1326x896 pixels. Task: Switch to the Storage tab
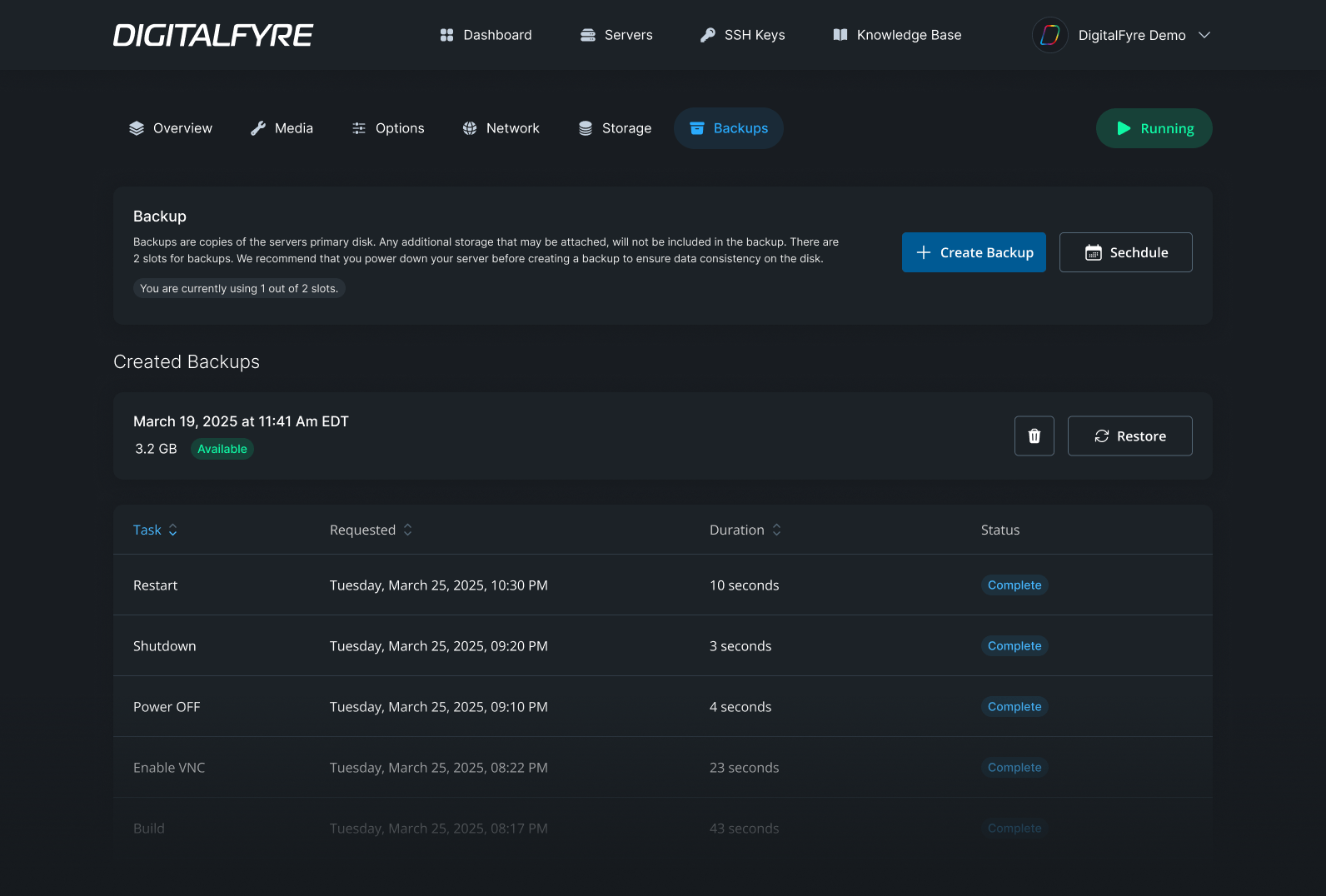pyautogui.click(x=616, y=128)
